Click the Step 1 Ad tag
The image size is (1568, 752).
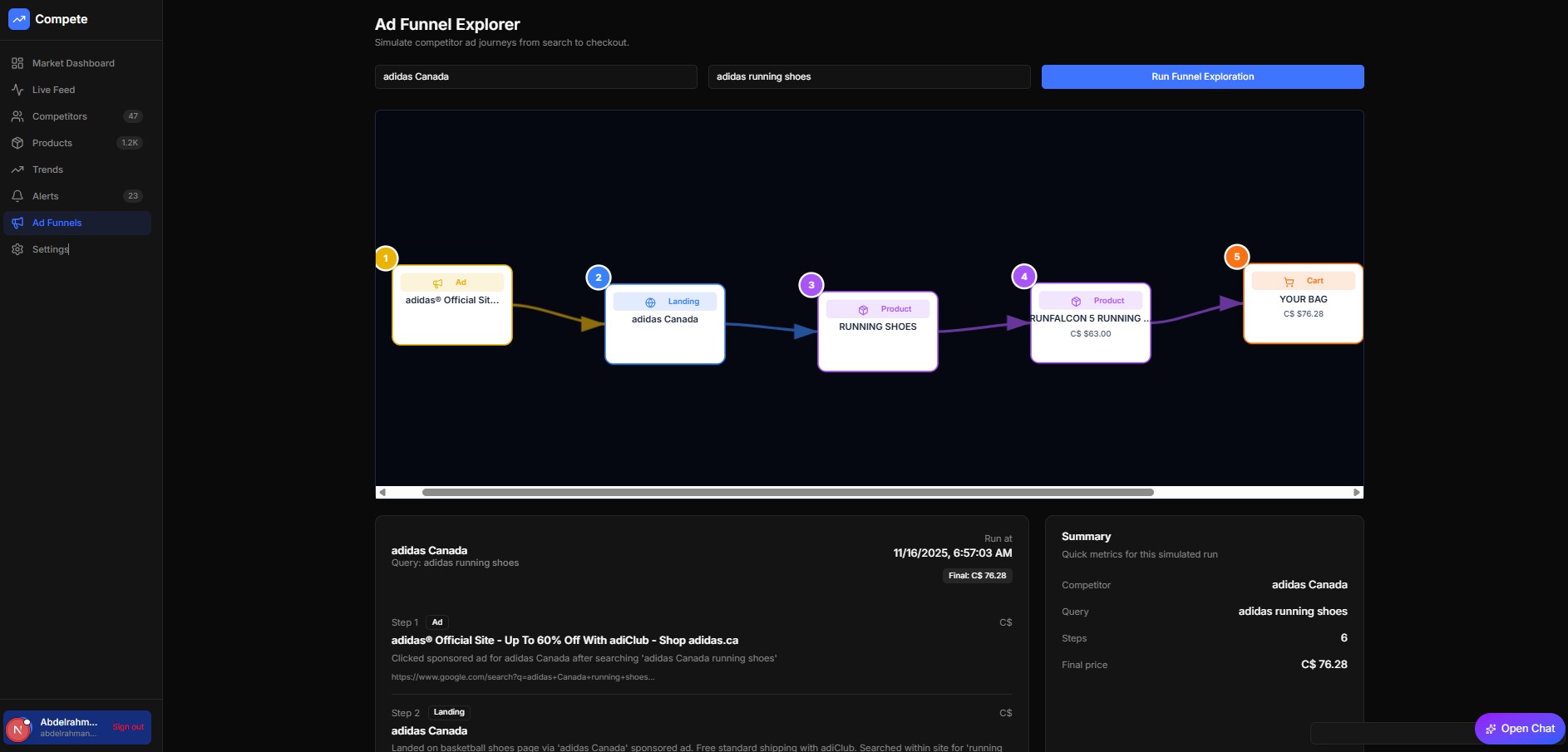point(437,622)
